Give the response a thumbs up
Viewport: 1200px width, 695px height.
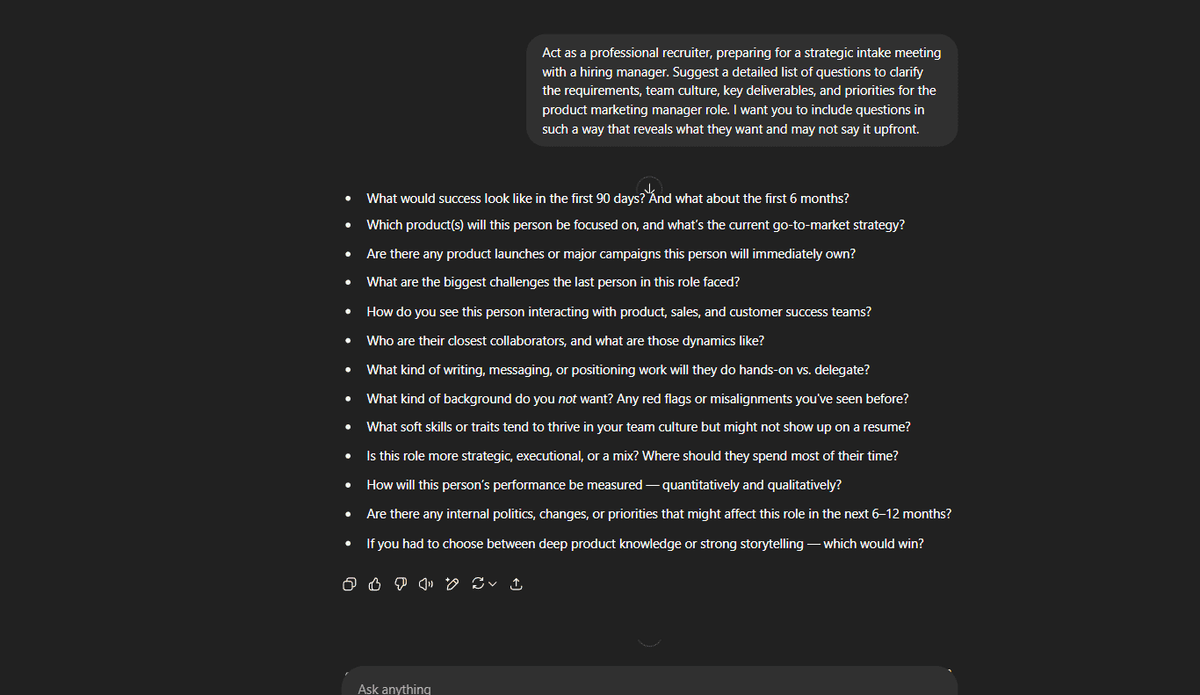[374, 583]
